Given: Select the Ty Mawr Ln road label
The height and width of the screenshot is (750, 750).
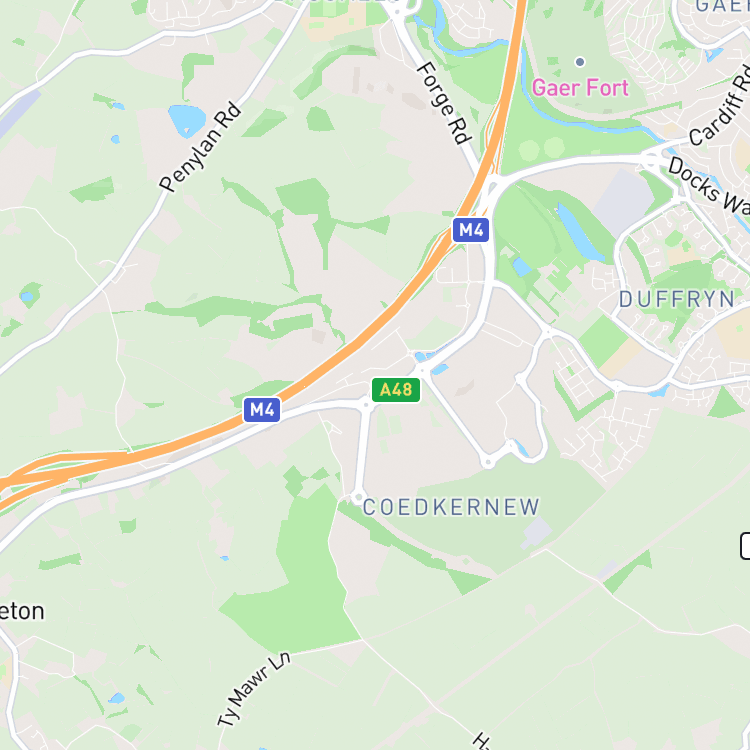Looking at the screenshot, I should (254, 689).
